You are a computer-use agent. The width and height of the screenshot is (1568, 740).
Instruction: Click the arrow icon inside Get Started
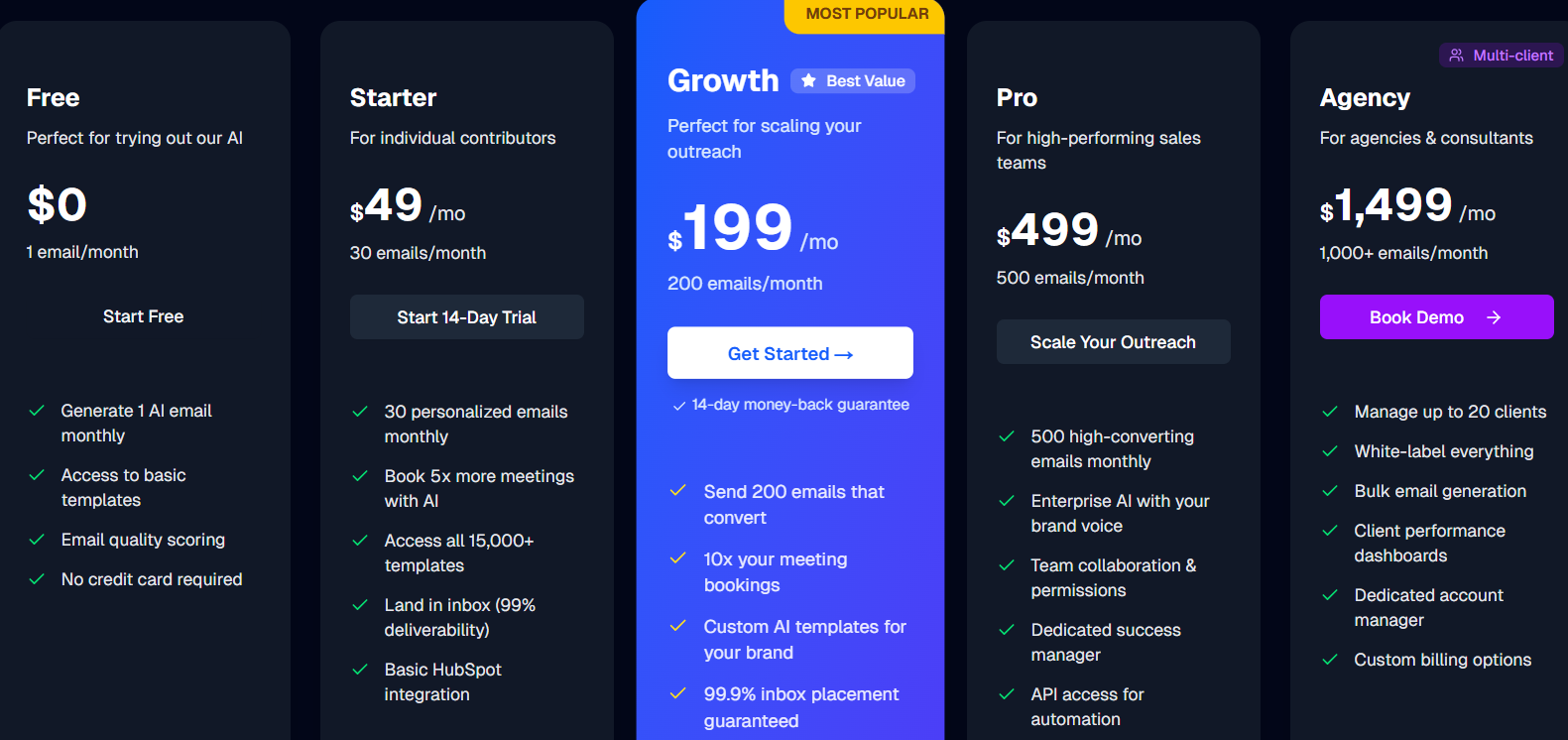point(842,353)
